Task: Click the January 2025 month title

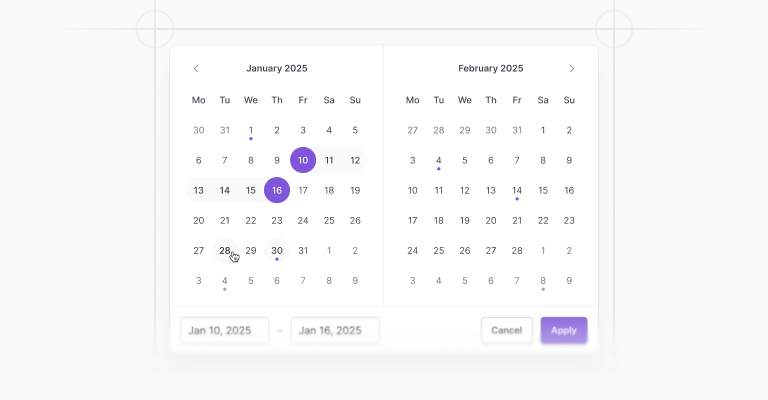Action: [x=277, y=69]
